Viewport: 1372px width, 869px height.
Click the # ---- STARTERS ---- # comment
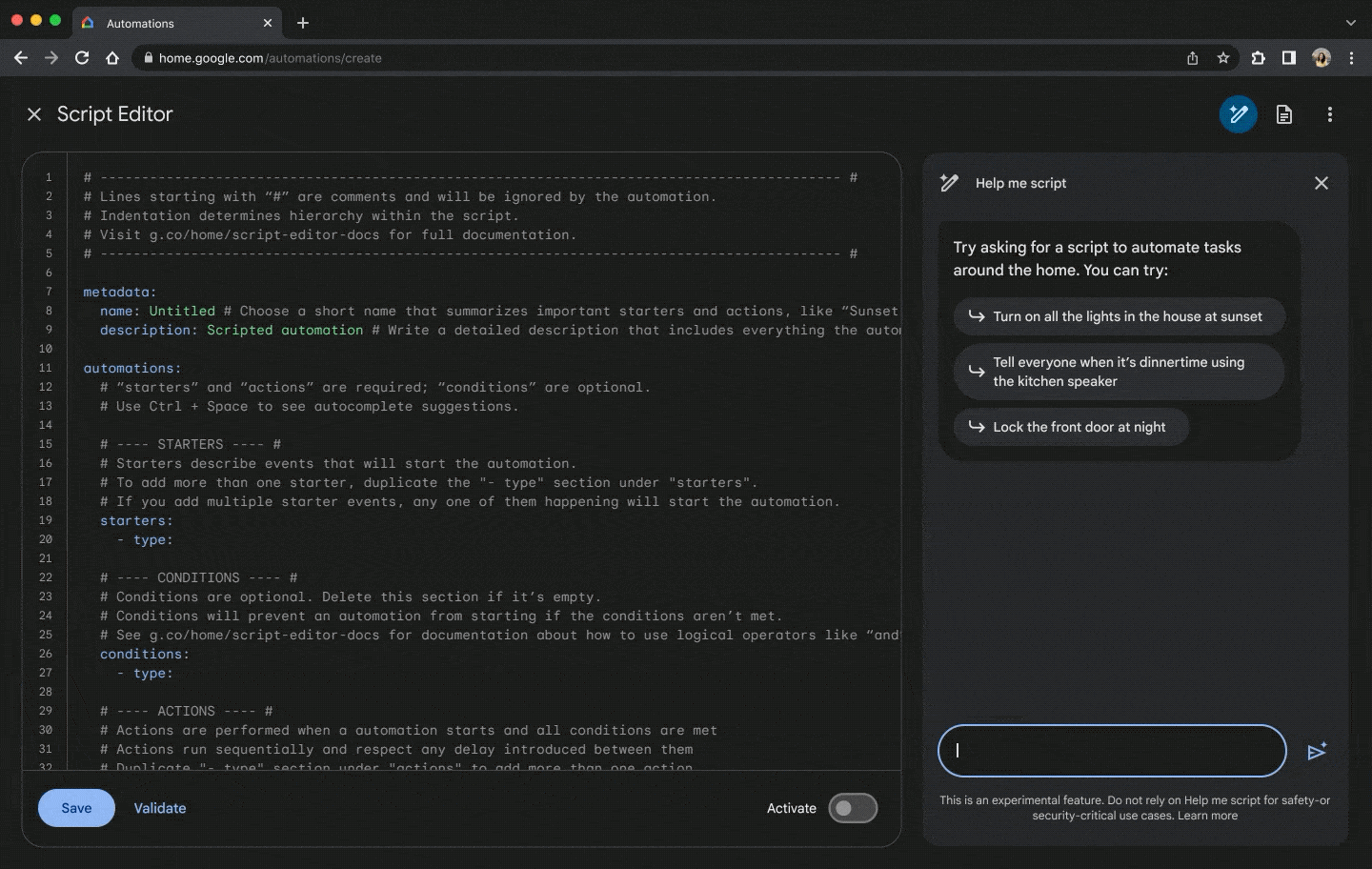point(191,444)
